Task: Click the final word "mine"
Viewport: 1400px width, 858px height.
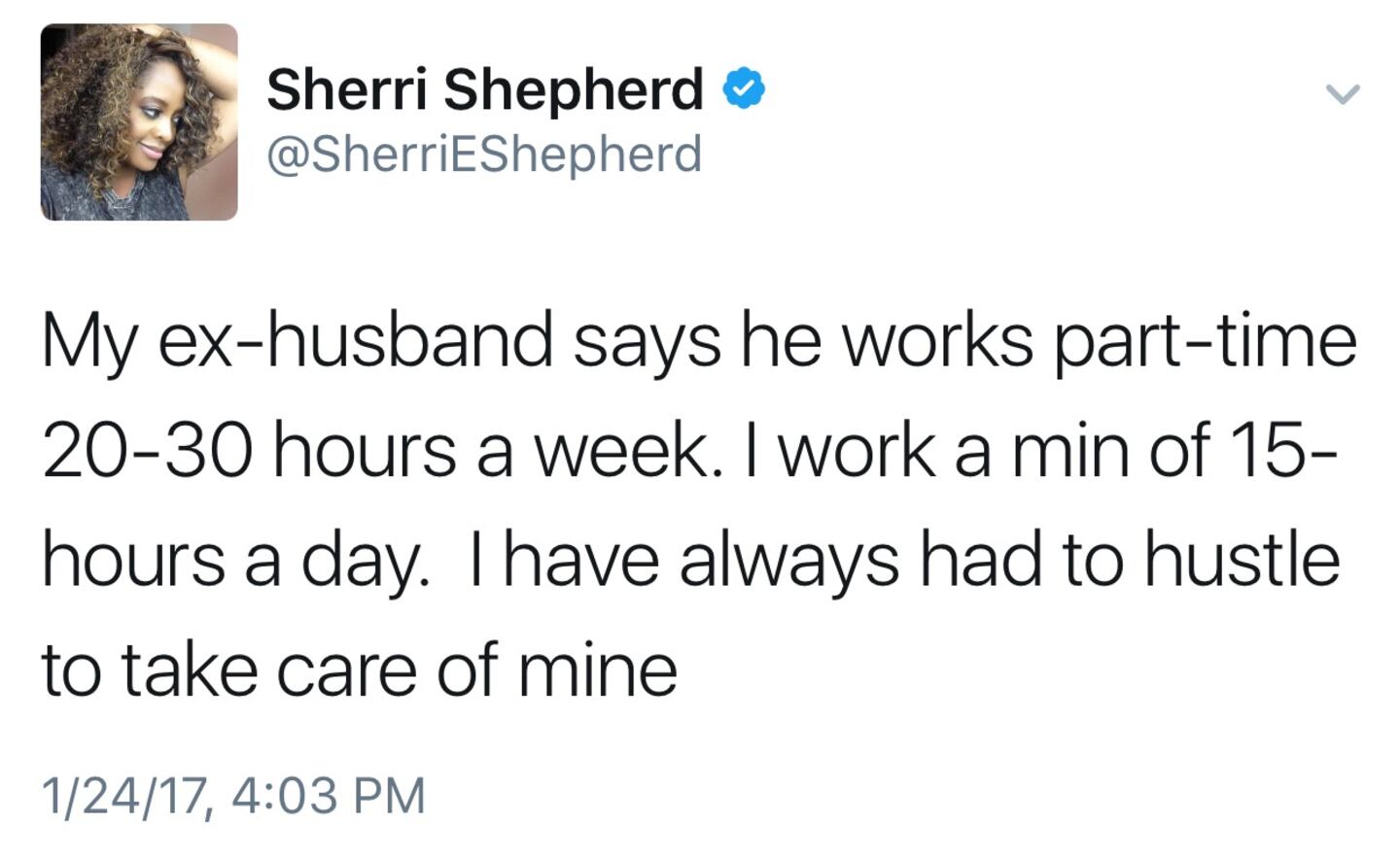Action: tap(597, 670)
